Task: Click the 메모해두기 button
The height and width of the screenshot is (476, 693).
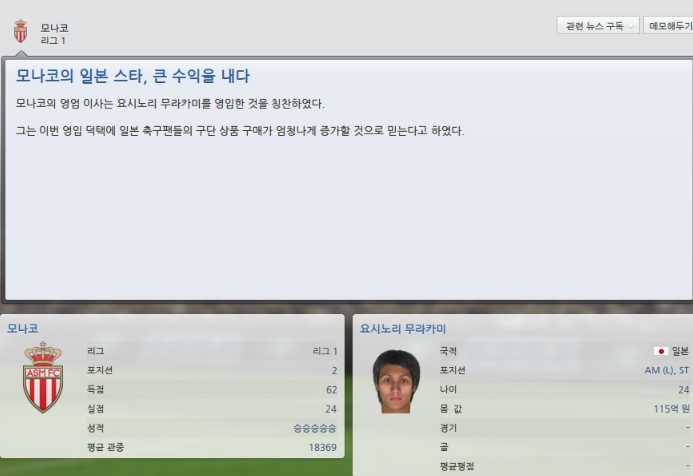Action: [x=668, y=26]
